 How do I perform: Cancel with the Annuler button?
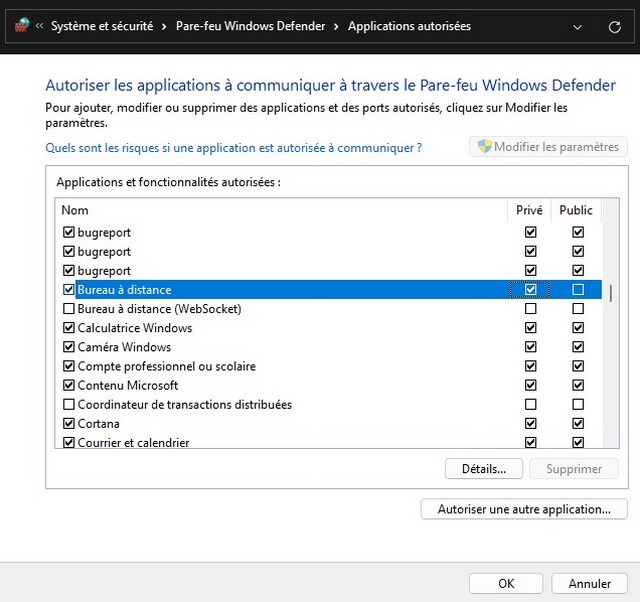click(x=589, y=584)
